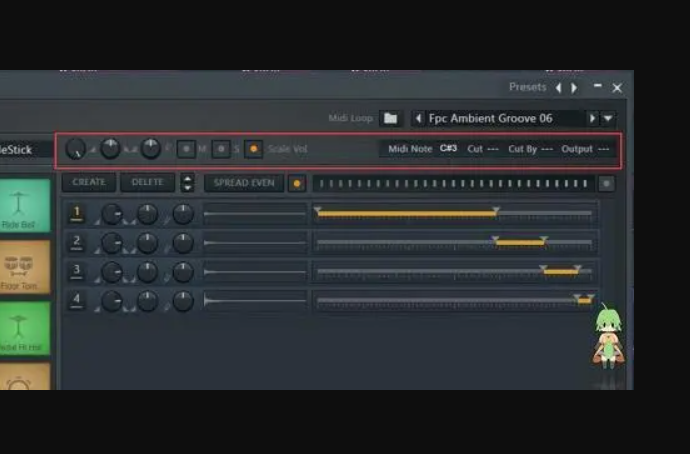Click layer 2 waveform display
The height and width of the screenshot is (454, 690).
pos(255,243)
